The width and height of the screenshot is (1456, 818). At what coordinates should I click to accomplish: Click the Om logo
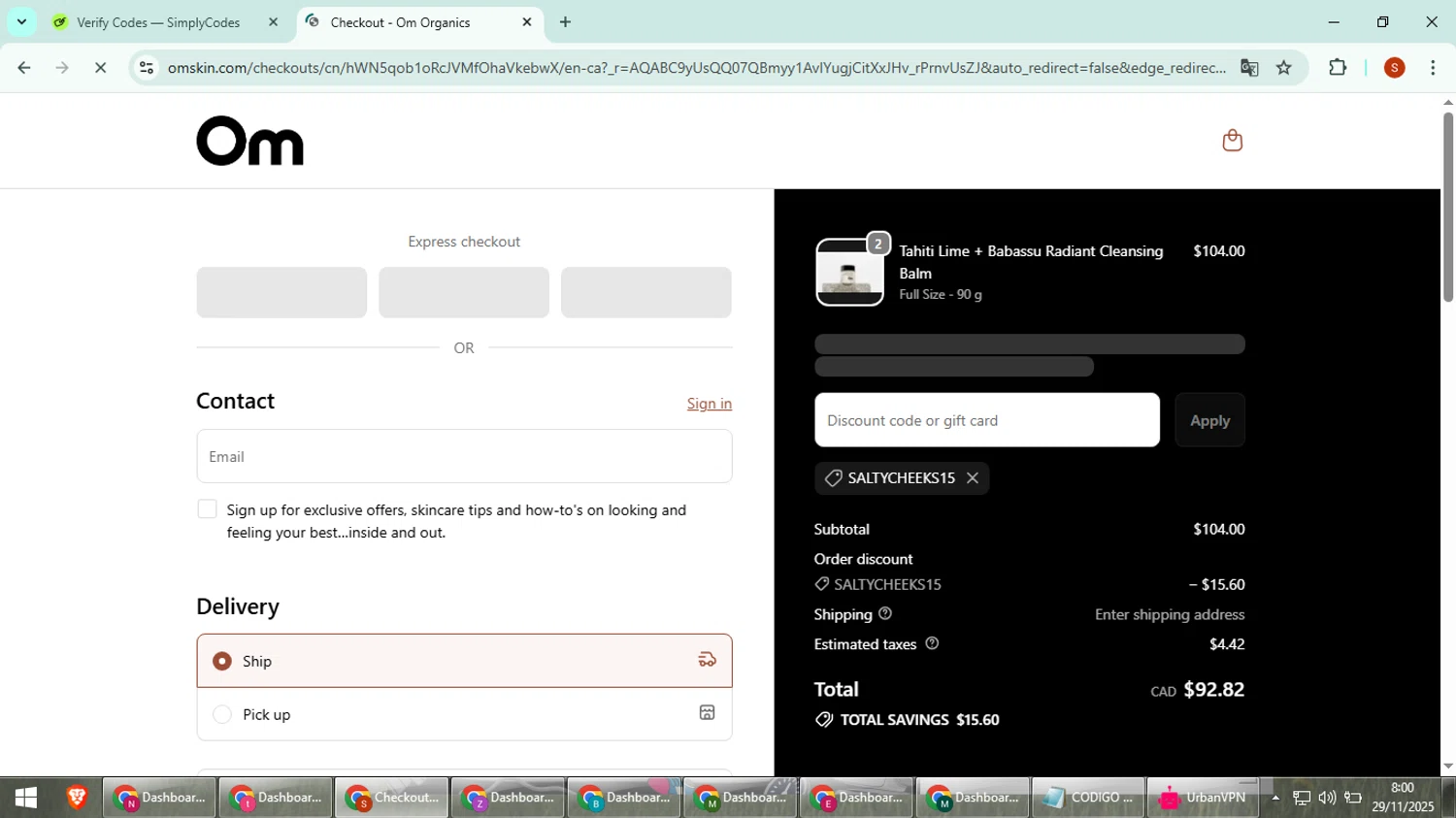[x=250, y=141]
